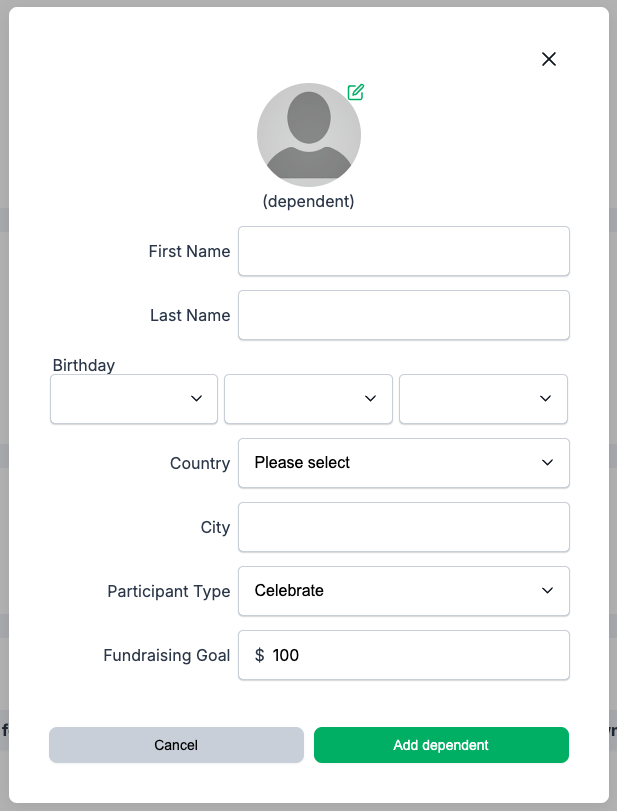Focus the First Name text field
Image resolution: width=617 pixels, height=811 pixels.
coord(403,251)
